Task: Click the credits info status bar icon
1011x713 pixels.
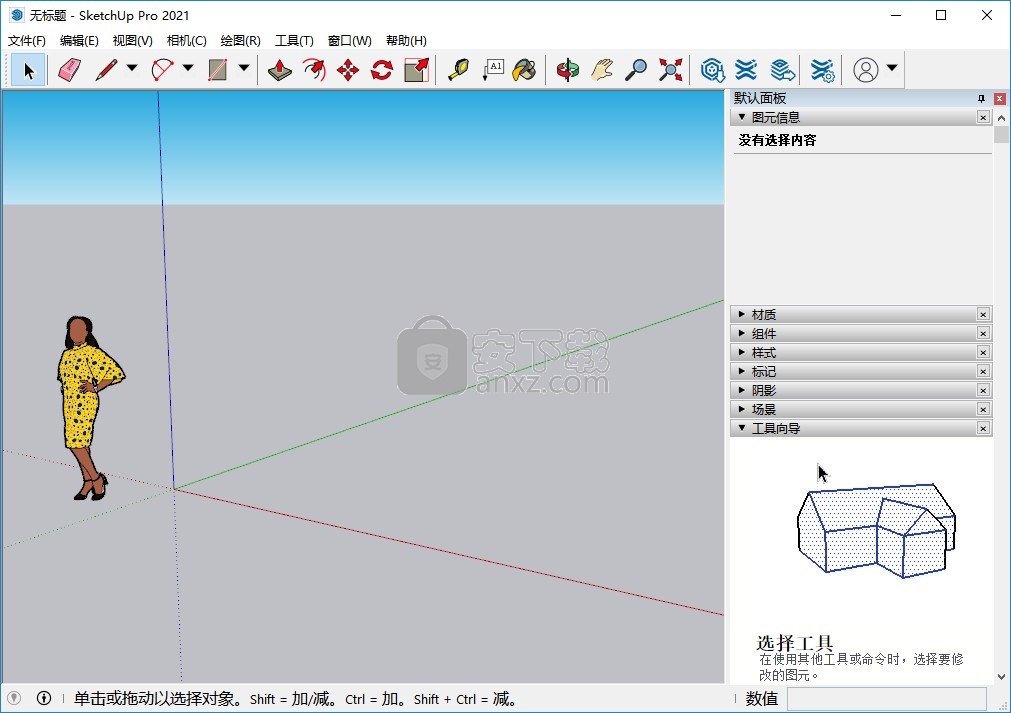Action: coord(44,698)
